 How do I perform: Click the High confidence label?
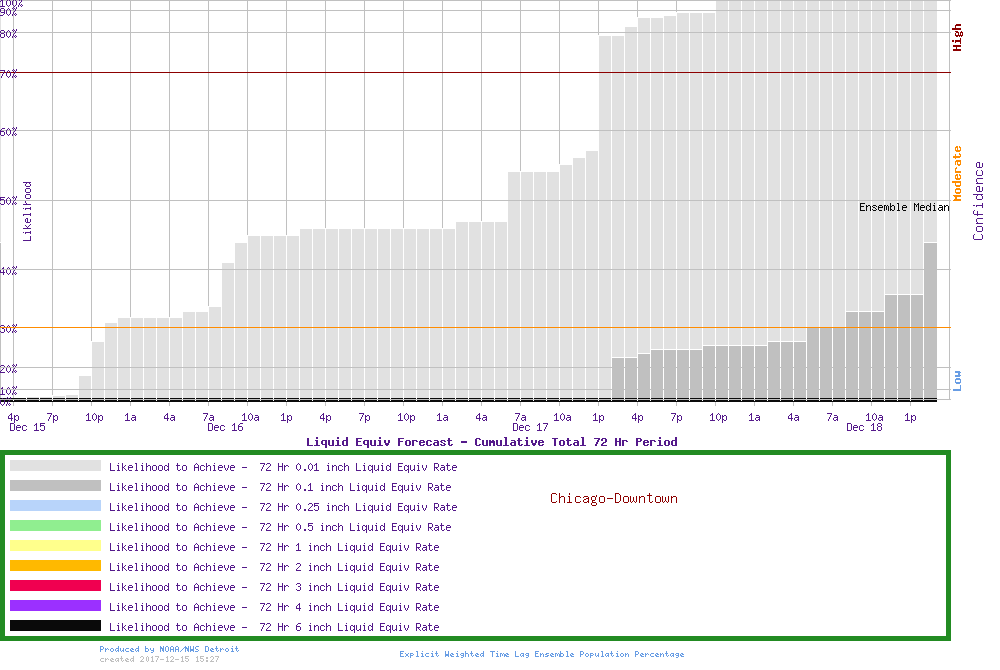pyautogui.click(x=957, y=38)
